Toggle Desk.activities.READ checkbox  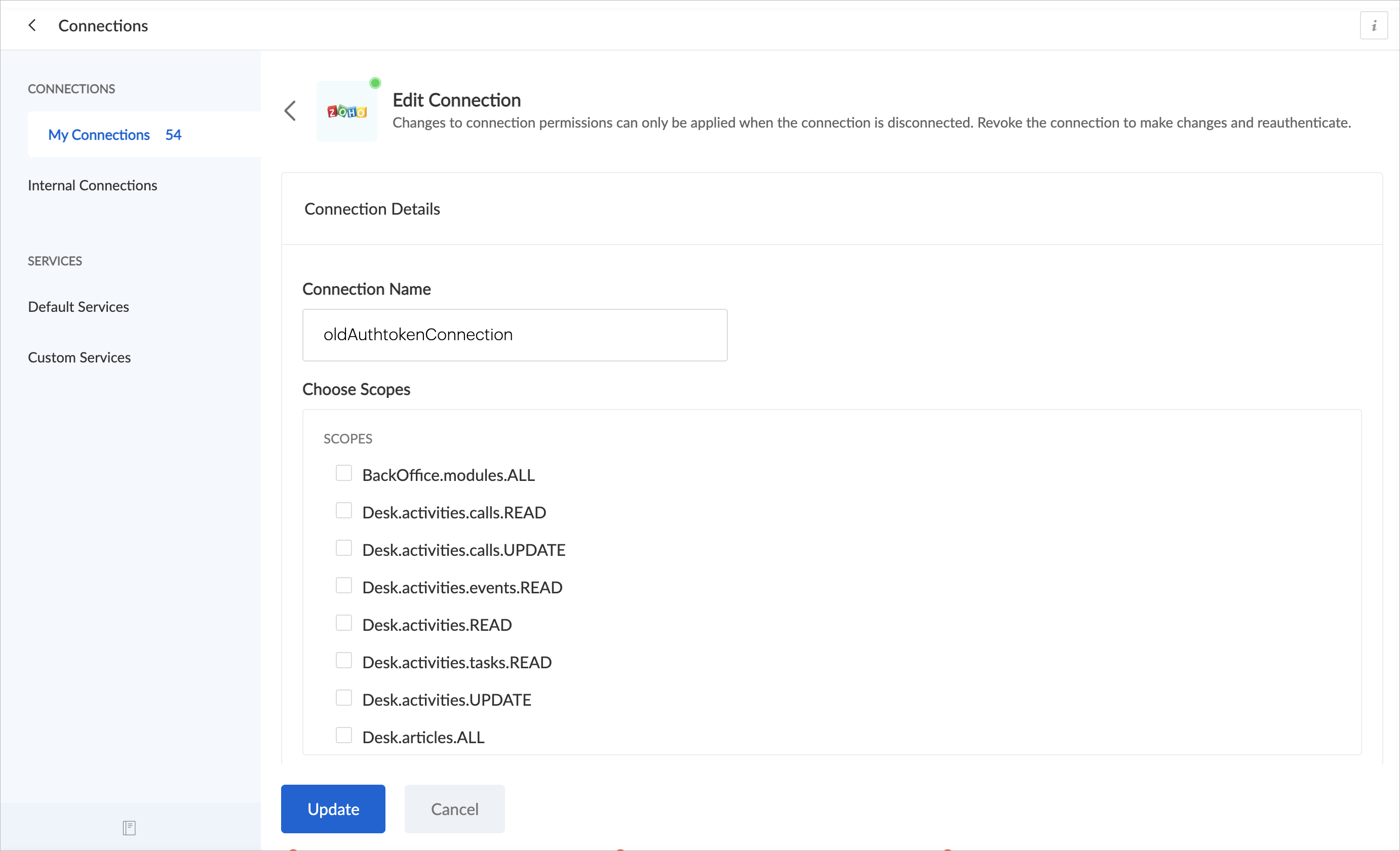point(344,623)
